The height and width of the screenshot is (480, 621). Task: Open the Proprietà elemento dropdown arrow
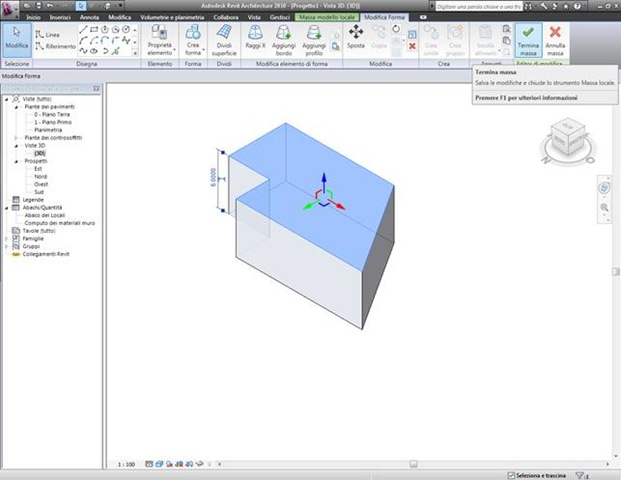click(174, 50)
